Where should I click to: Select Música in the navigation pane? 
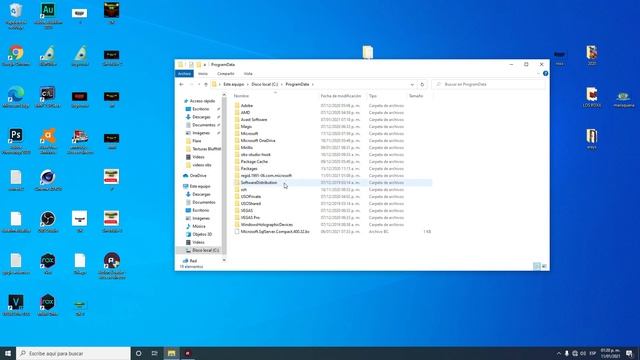click(x=199, y=226)
